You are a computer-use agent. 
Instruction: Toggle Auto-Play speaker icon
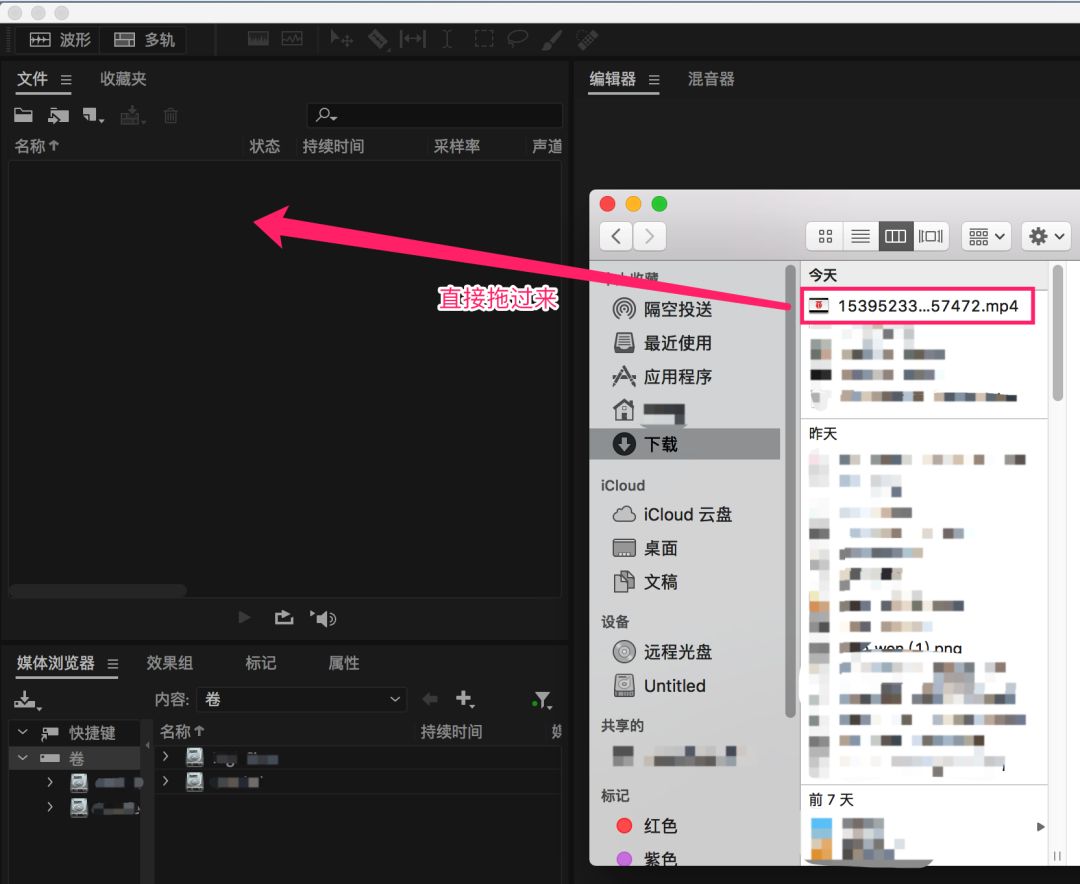click(323, 618)
